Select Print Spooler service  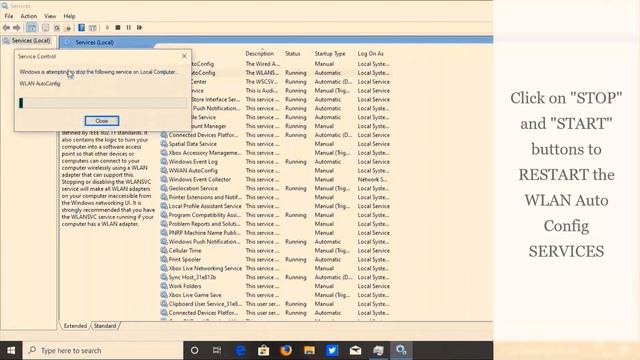click(x=276, y=260)
